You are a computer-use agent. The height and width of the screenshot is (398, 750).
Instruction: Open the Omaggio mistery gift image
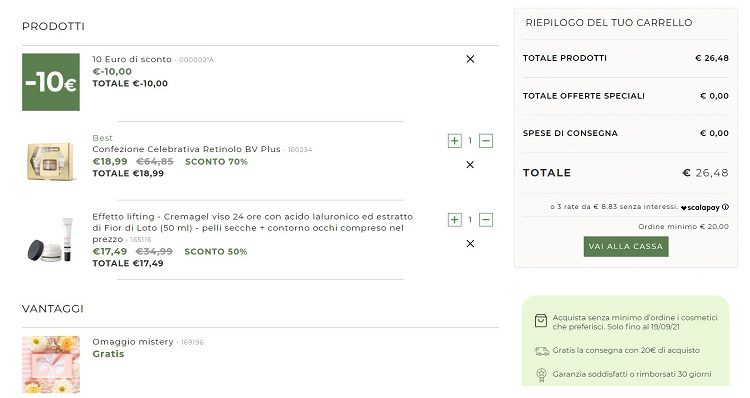click(51, 364)
